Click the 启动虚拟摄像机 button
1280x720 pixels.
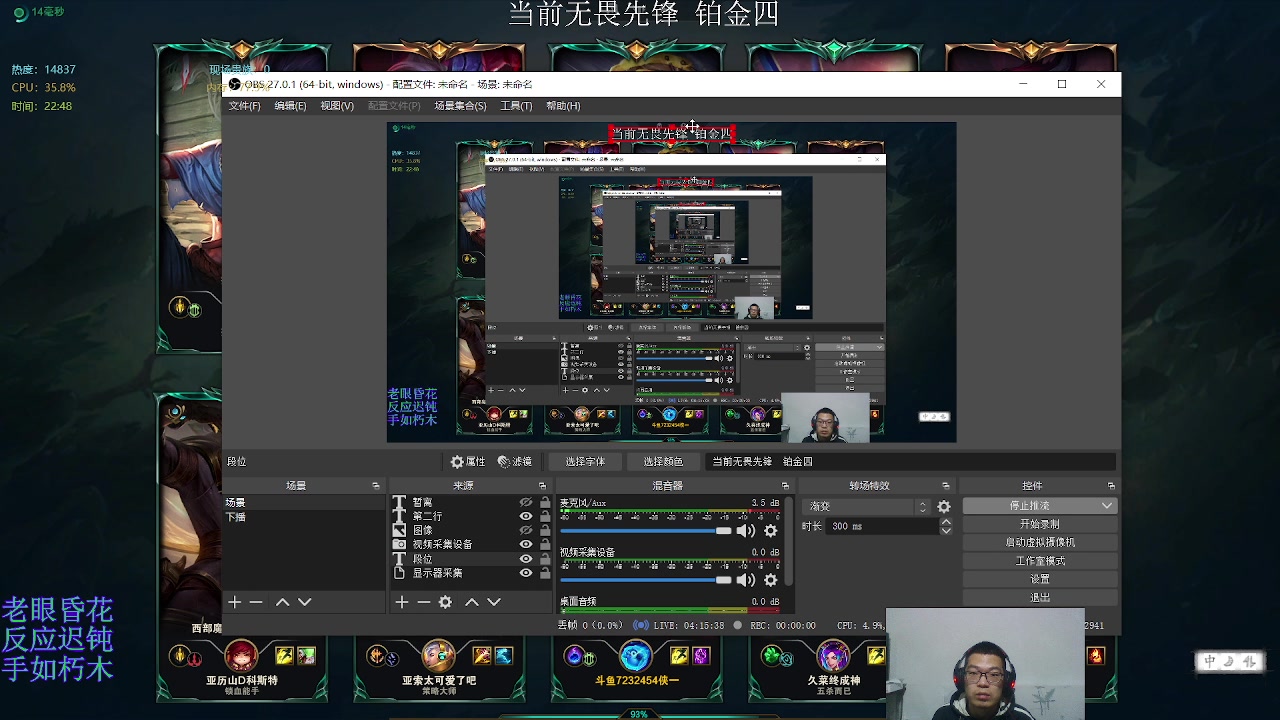click(1039, 542)
